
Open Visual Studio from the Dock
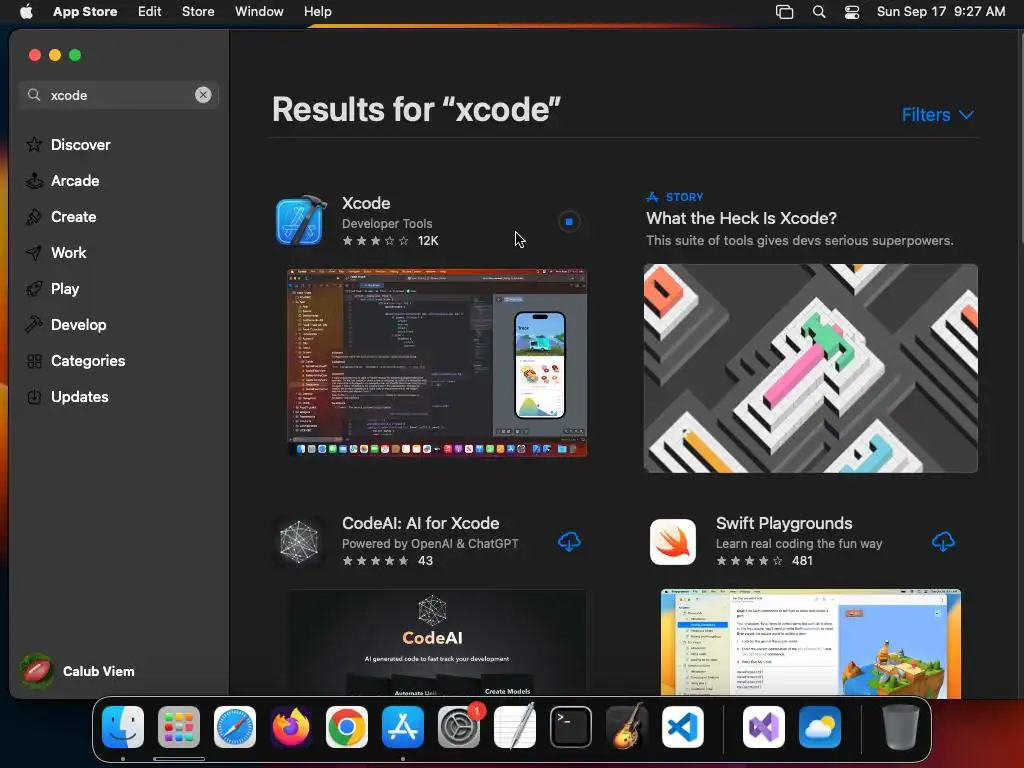[764, 727]
